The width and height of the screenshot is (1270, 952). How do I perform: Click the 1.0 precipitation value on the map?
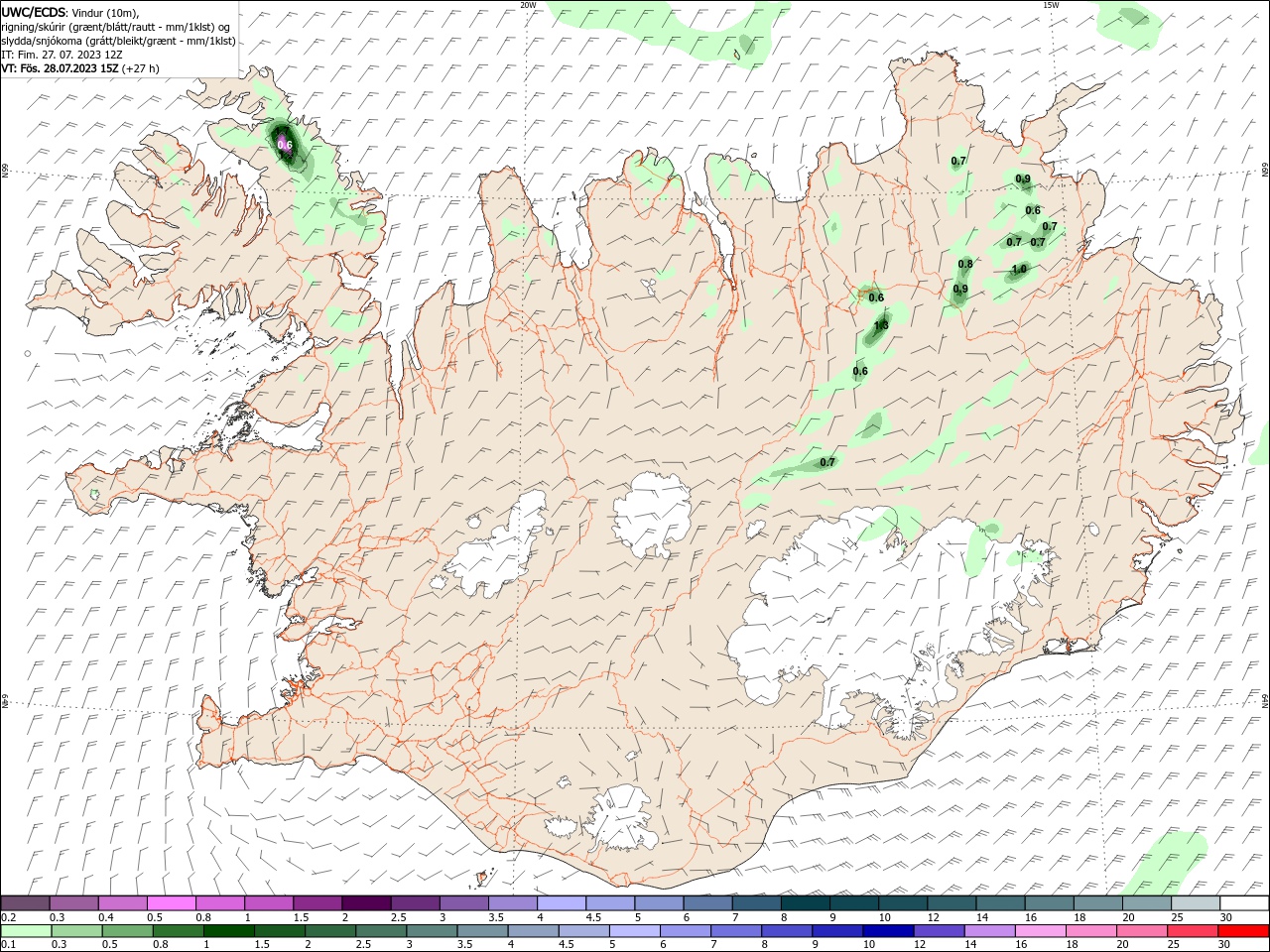pos(1019,270)
